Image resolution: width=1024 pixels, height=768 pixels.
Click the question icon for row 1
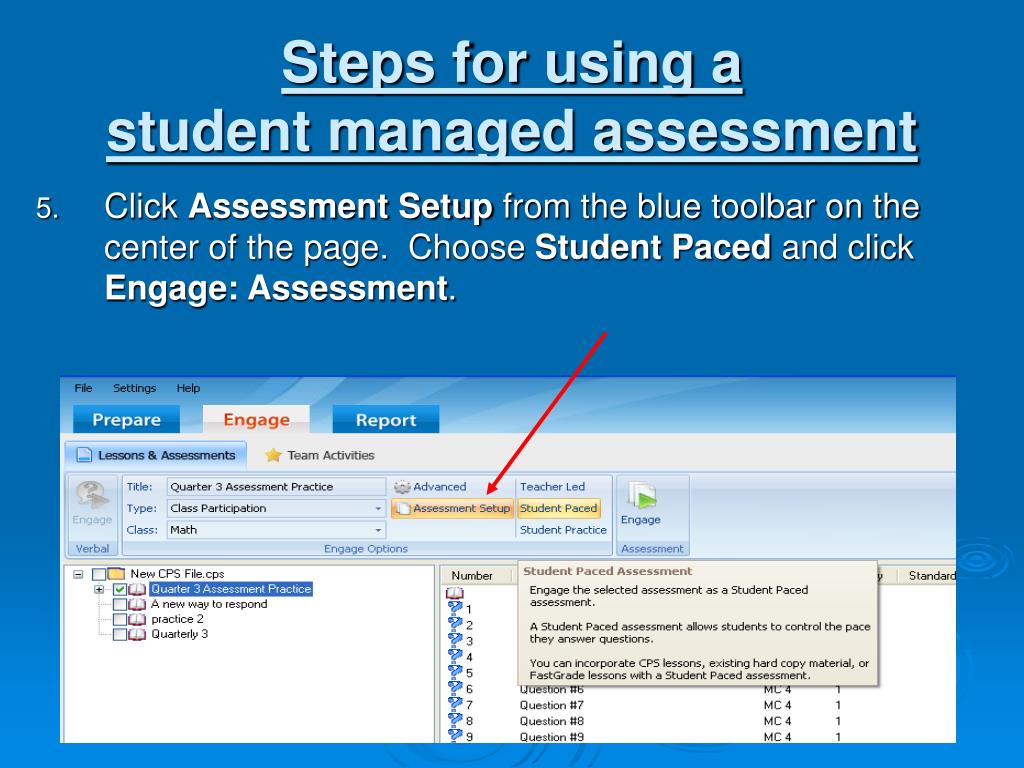point(455,609)
